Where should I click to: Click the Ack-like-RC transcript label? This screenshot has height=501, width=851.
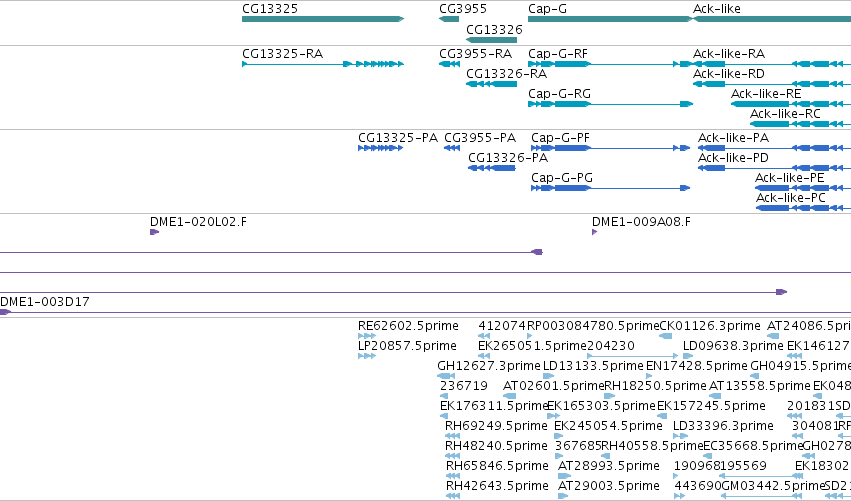point(785,114)
